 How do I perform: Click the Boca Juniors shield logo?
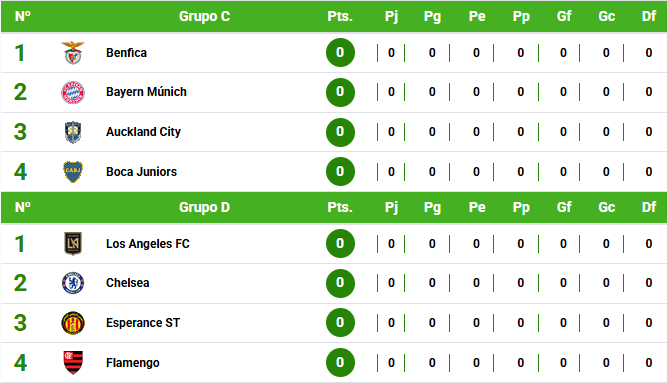pos(73,172)
